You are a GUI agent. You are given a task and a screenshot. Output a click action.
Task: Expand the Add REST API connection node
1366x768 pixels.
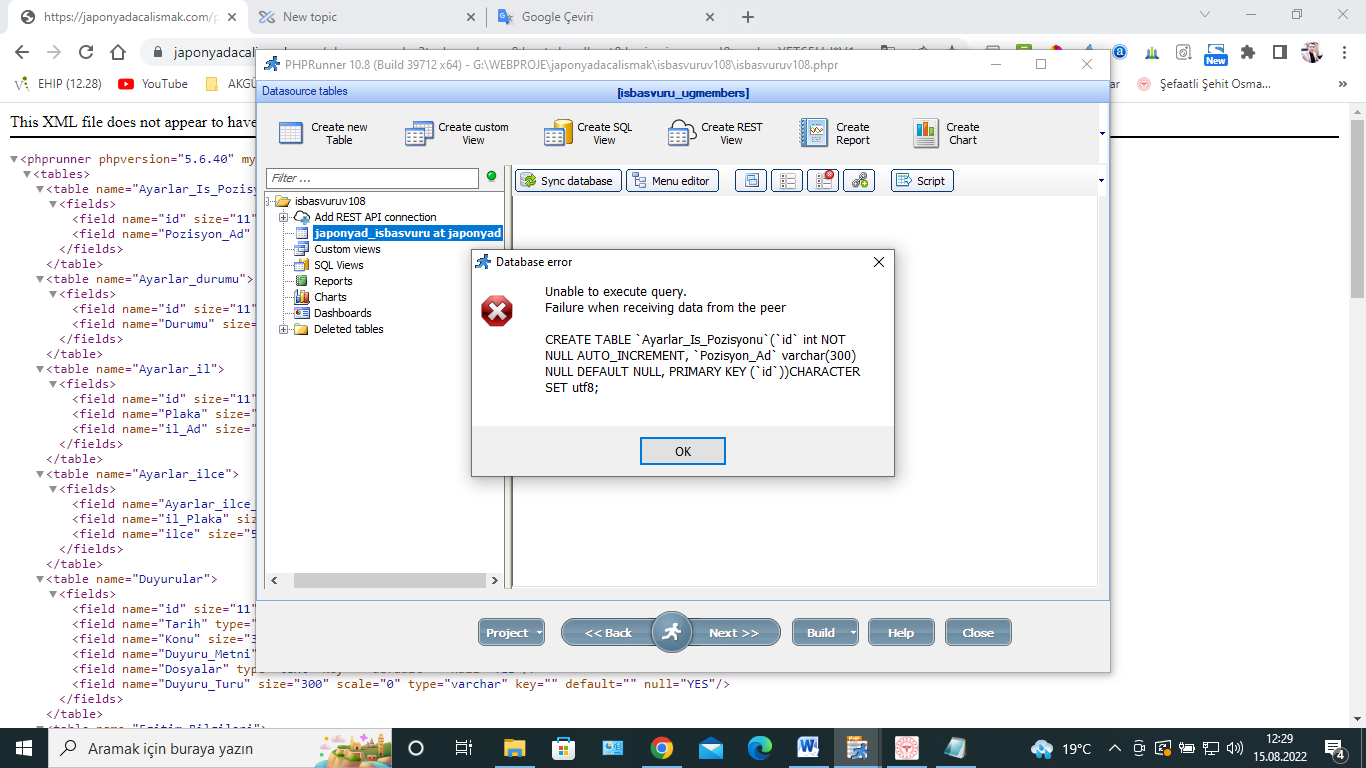(x=284, y=217)
